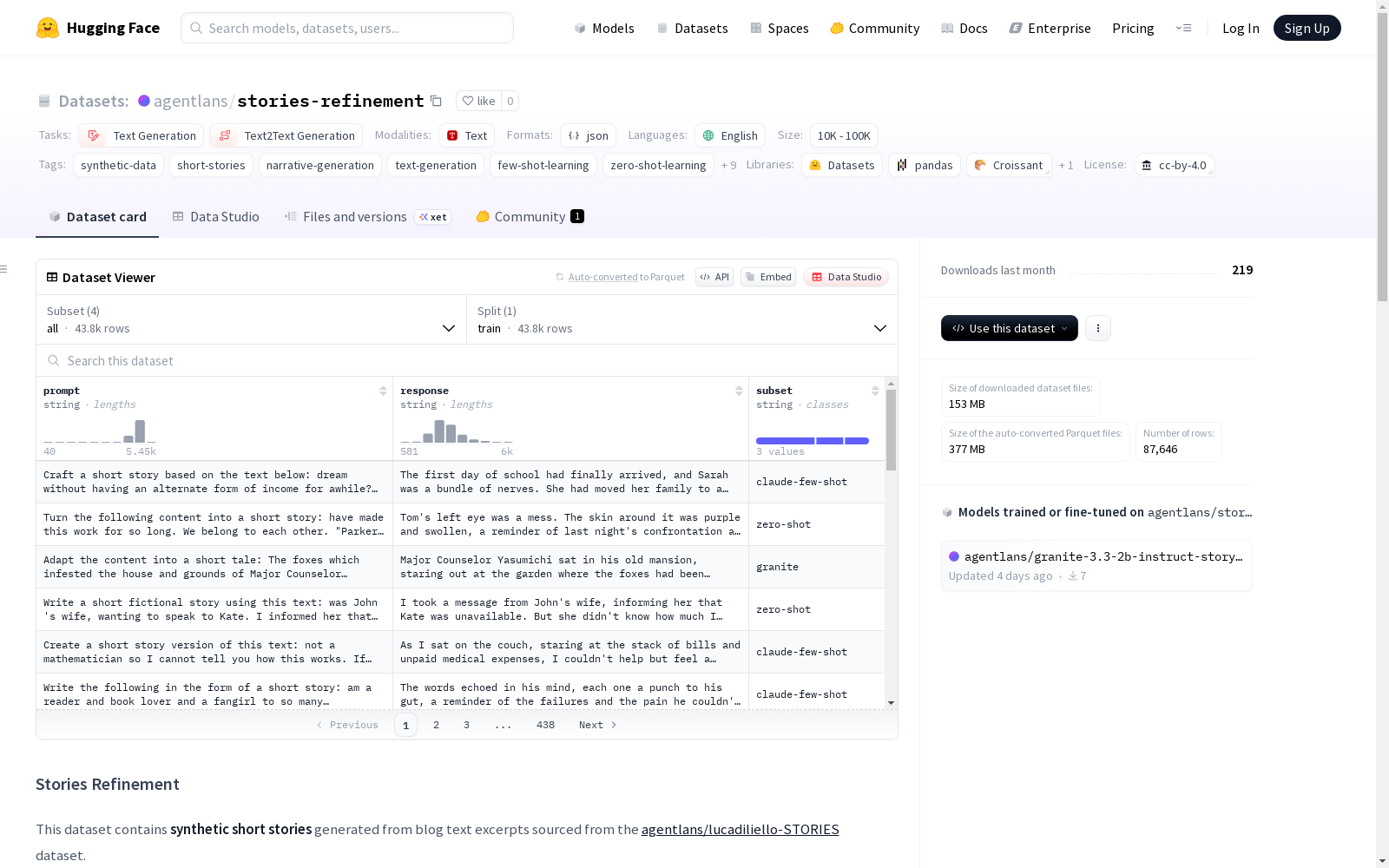
Task: Open the three-dot menu next to Use this dataset
Action: click(1098, 328)
